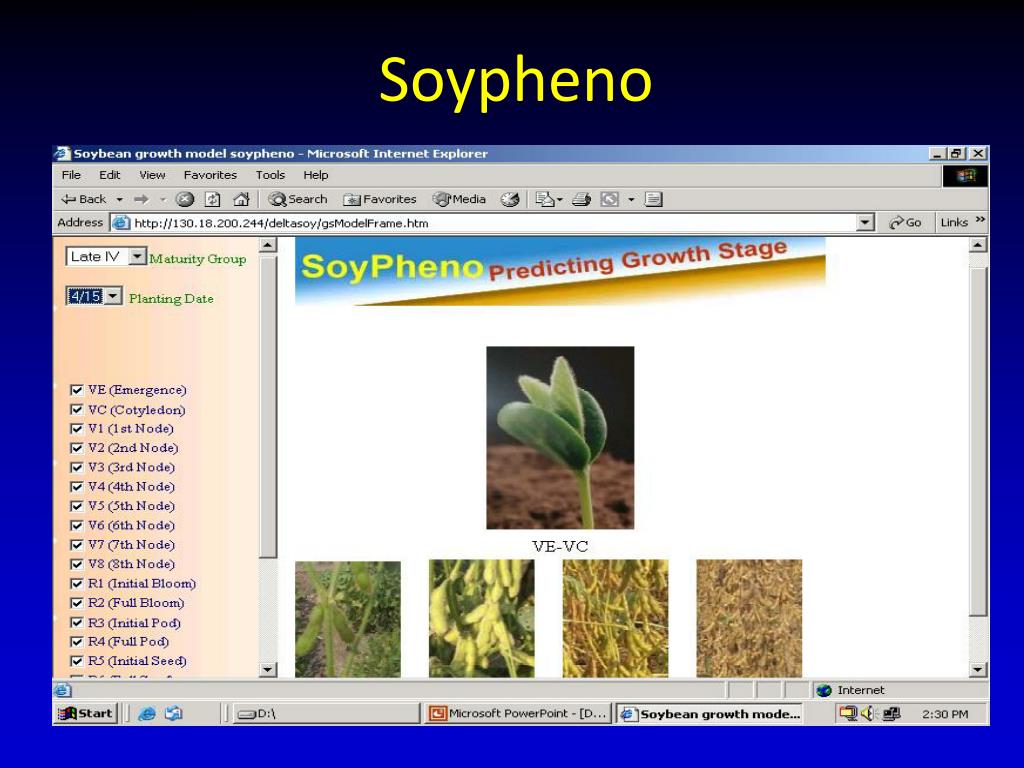Click the Windows logo throbber icon
This screenshot has width=1024, height=768.
[965, 176]
